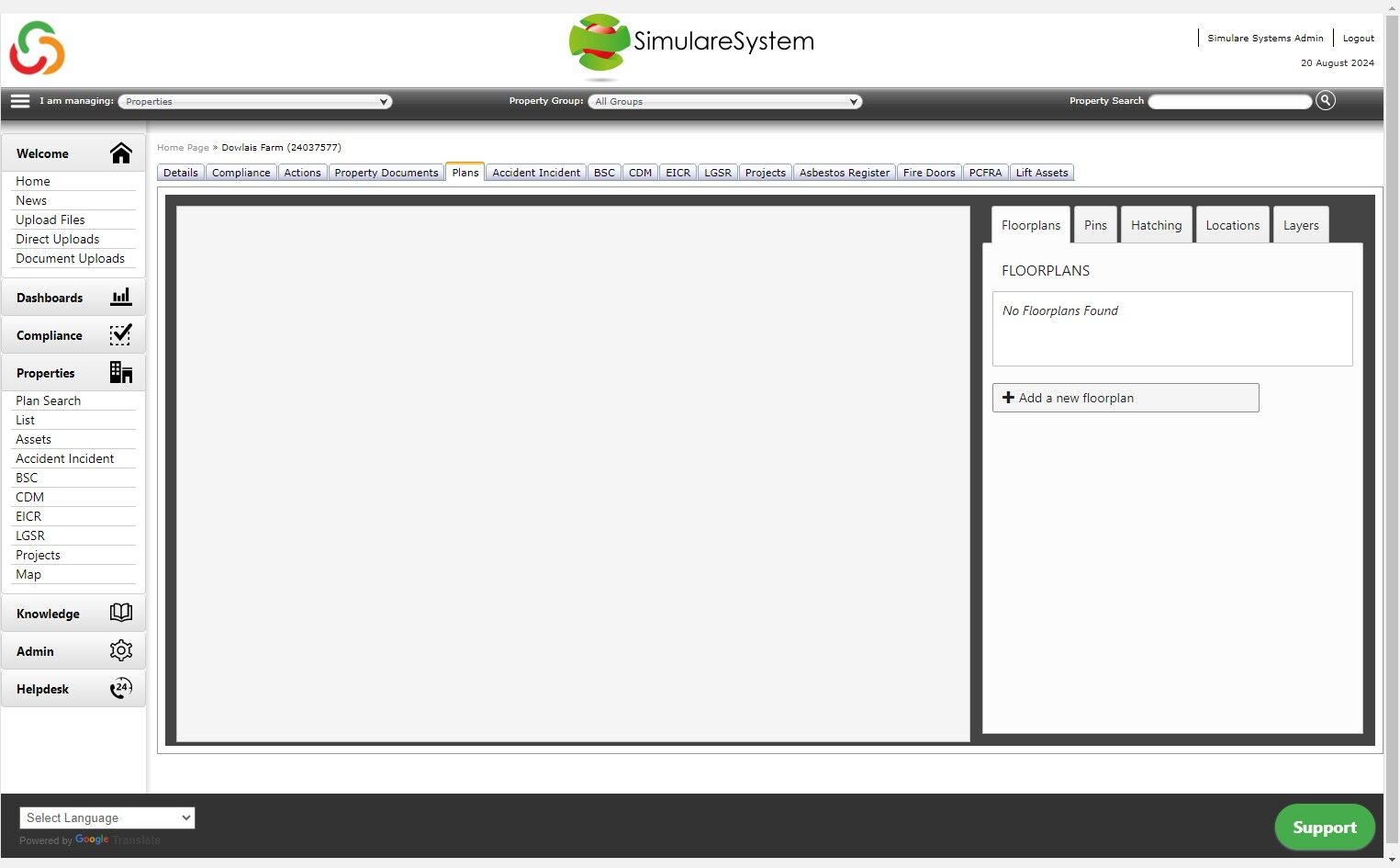This screenshot has width=1400, height=868.
Task: Click the Welcome home icon
Action: 121,153
